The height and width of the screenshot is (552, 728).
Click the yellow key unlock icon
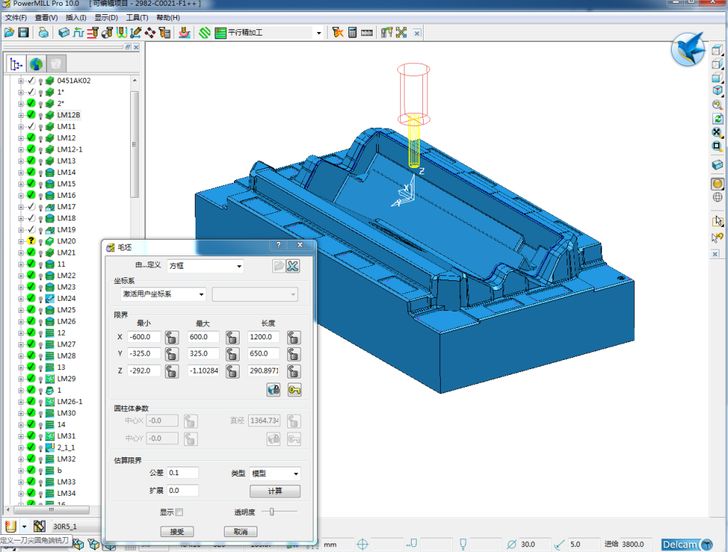[x=294, y=390]
